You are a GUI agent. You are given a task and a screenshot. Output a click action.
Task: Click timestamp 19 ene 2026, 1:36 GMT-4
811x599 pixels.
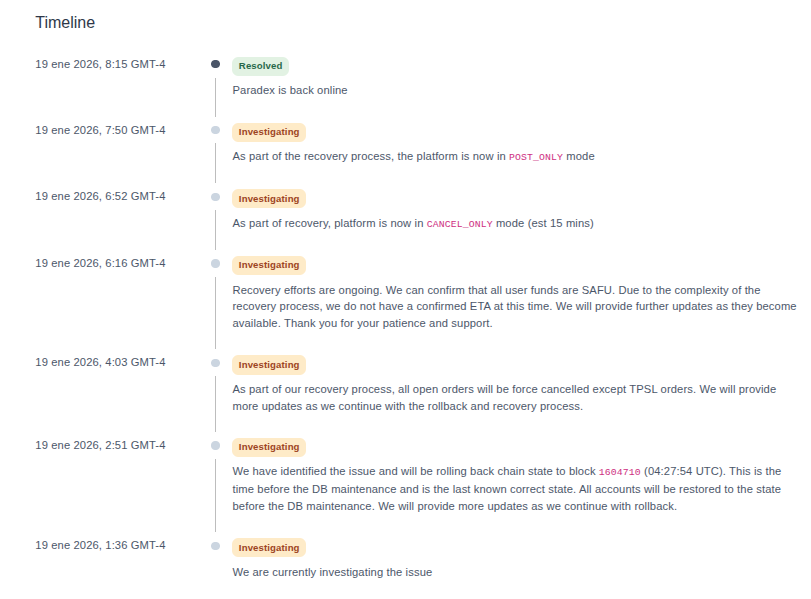point(100,545)
